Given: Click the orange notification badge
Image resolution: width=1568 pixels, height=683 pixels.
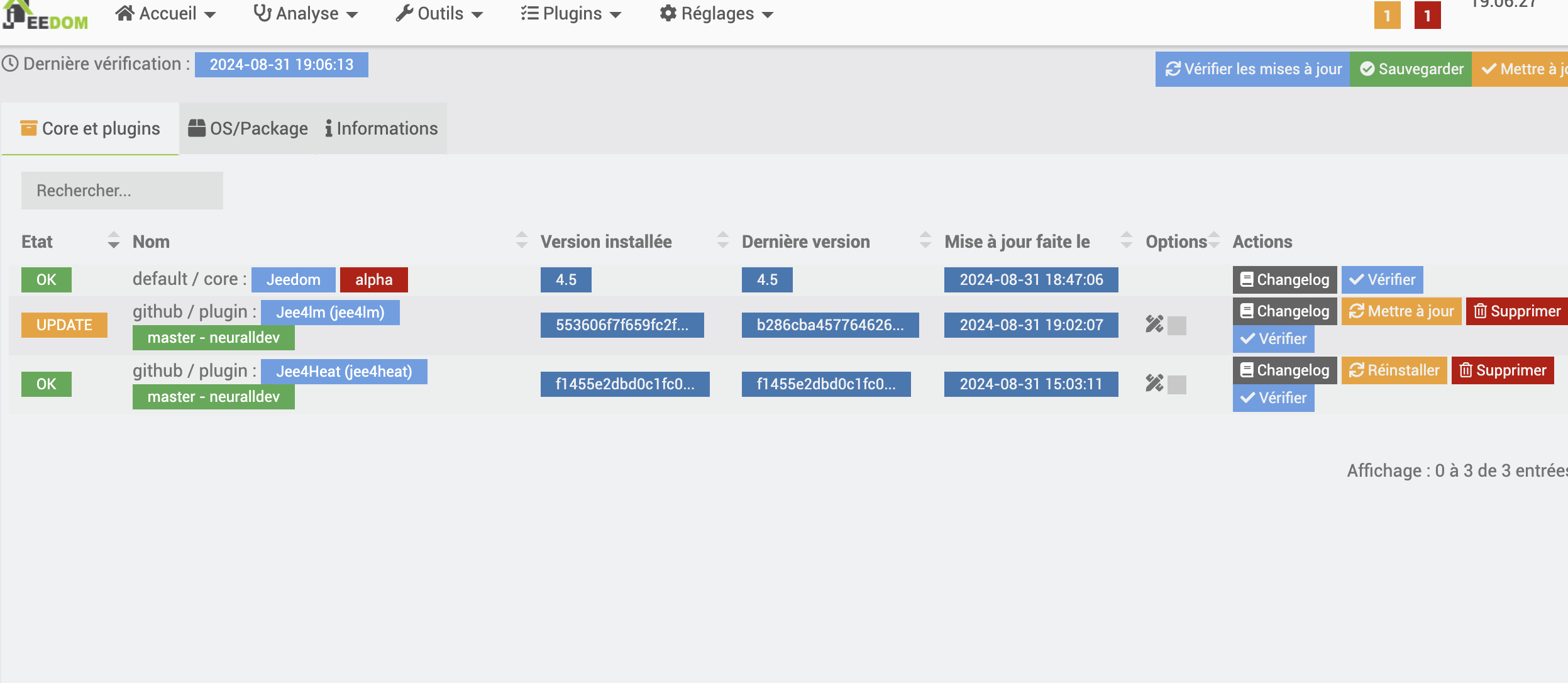Looking at the screenshot, I should point(1387,16).
